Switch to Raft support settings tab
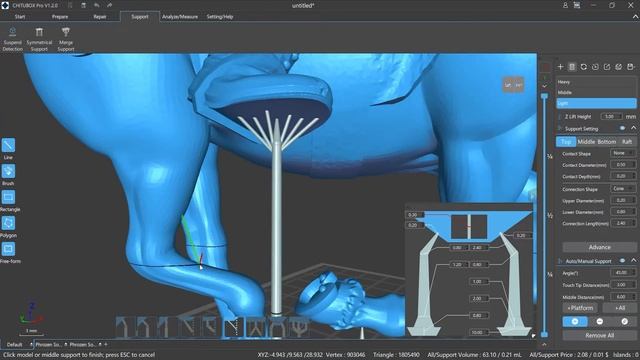 pos(627,142)
